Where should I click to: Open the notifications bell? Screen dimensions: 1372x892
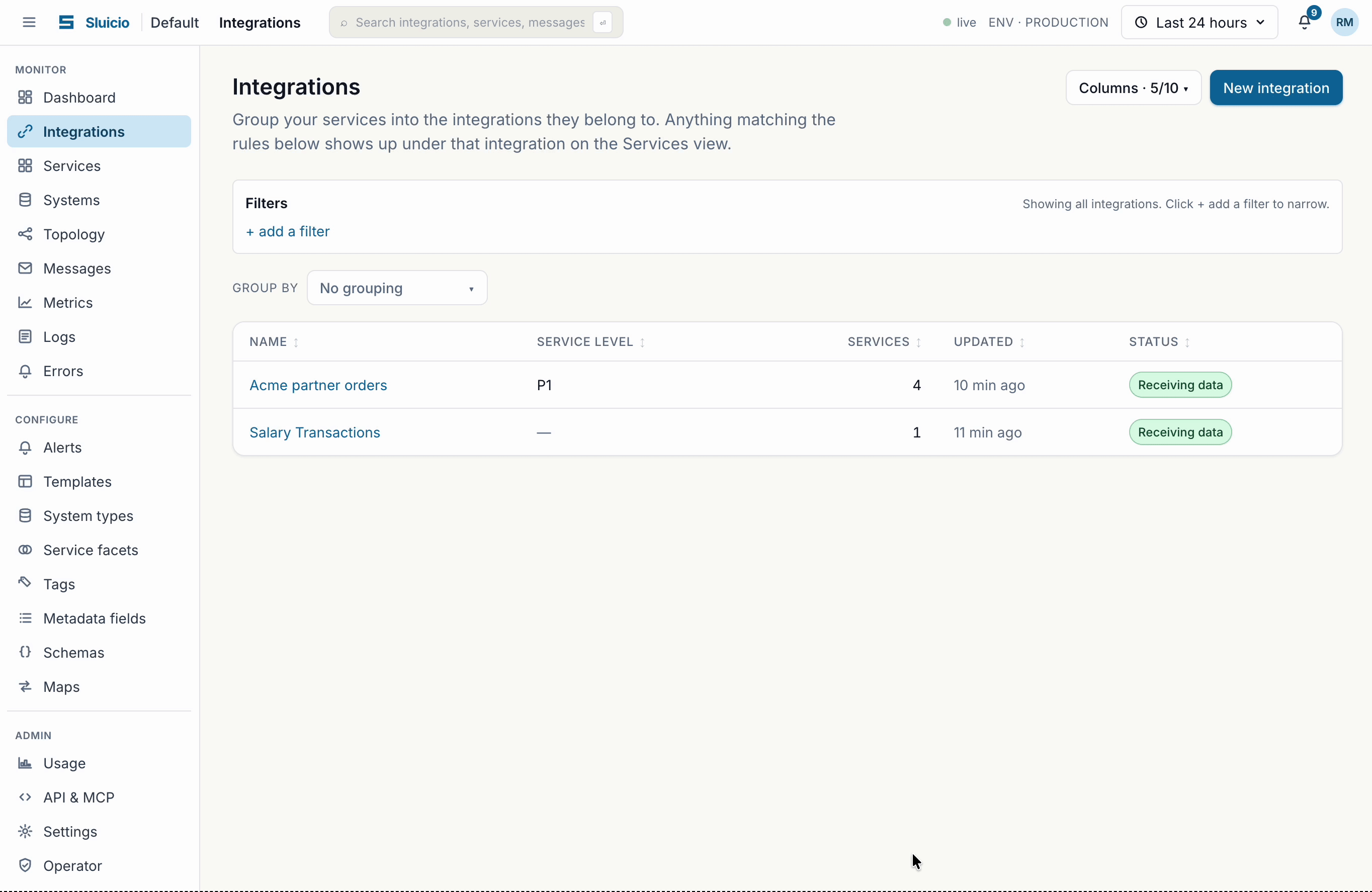click(1305, 23)
